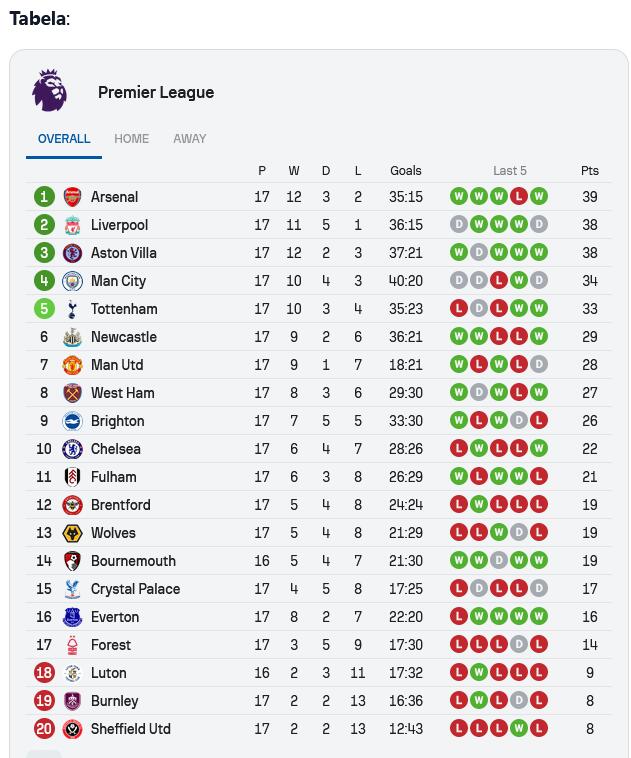Image resolution: width=631 pixels, height=758 pixels.
Task: Click the Tottenham cockerel crest
Action: (73, 309)
